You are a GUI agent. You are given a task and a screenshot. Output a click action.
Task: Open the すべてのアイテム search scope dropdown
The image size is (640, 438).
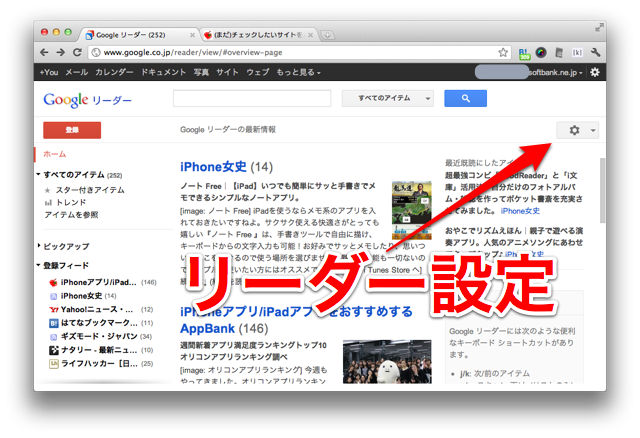tap(388, 98)
